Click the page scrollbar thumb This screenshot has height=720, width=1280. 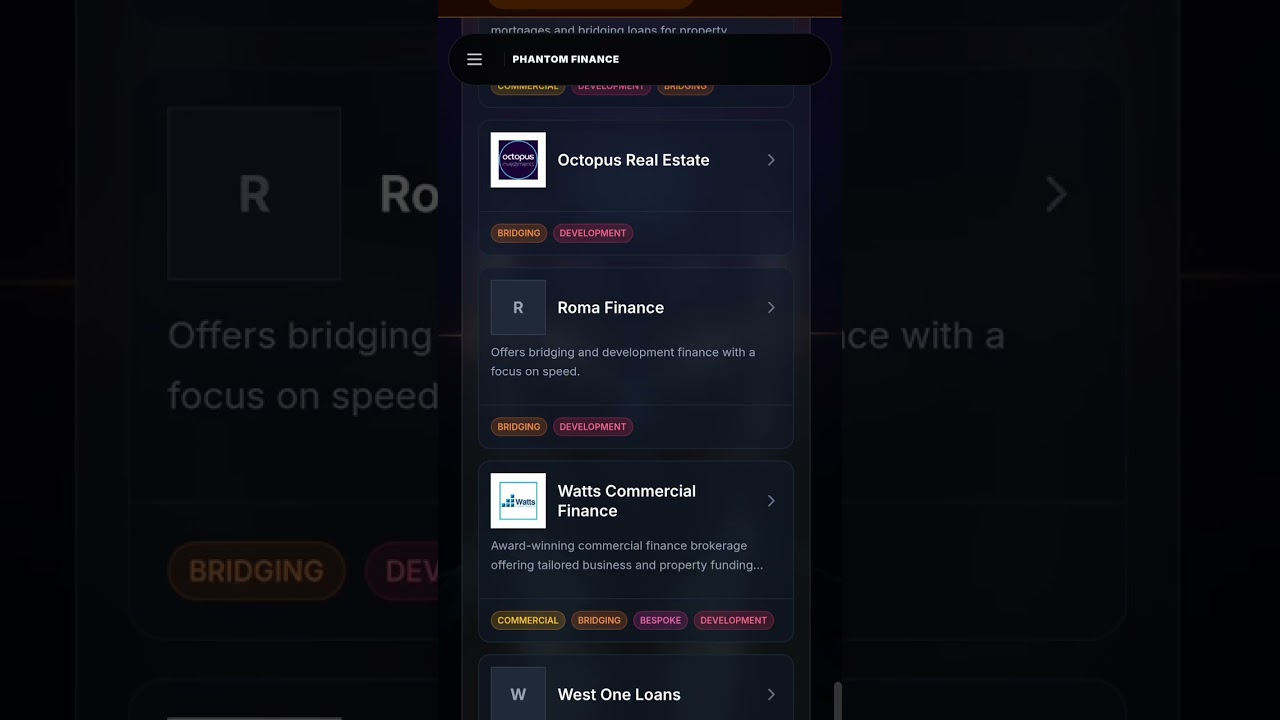tap(838, 701)
